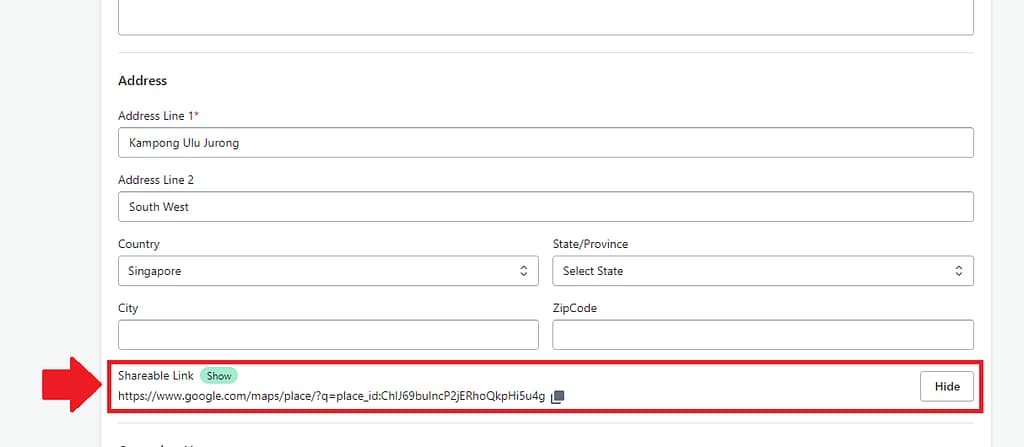
Task: Expand the Select State dropdown
Action: click(762, 271)
